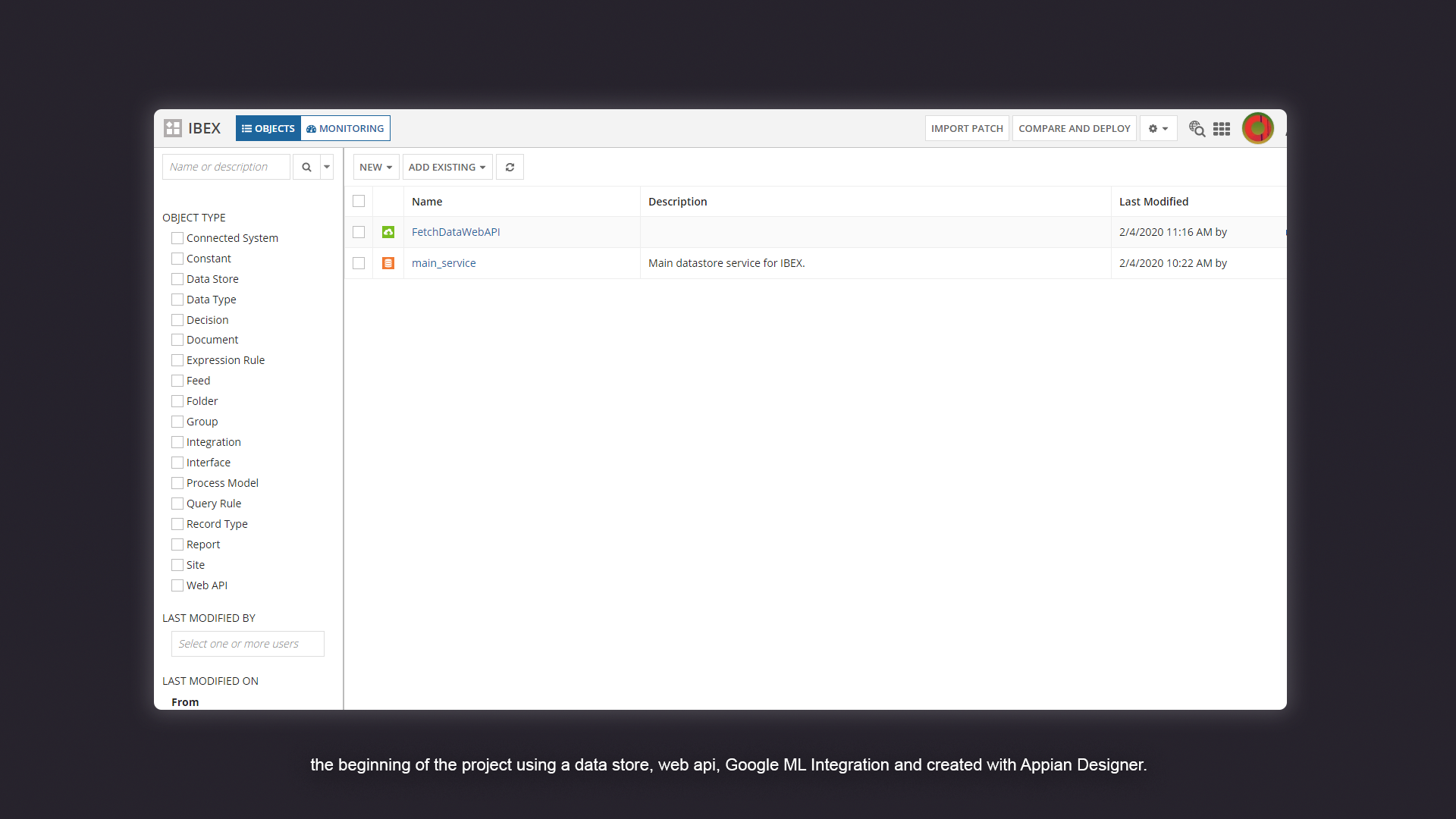Select the OBJECTS tab
Screen dimensions: 1456x819
coord(268,128)
